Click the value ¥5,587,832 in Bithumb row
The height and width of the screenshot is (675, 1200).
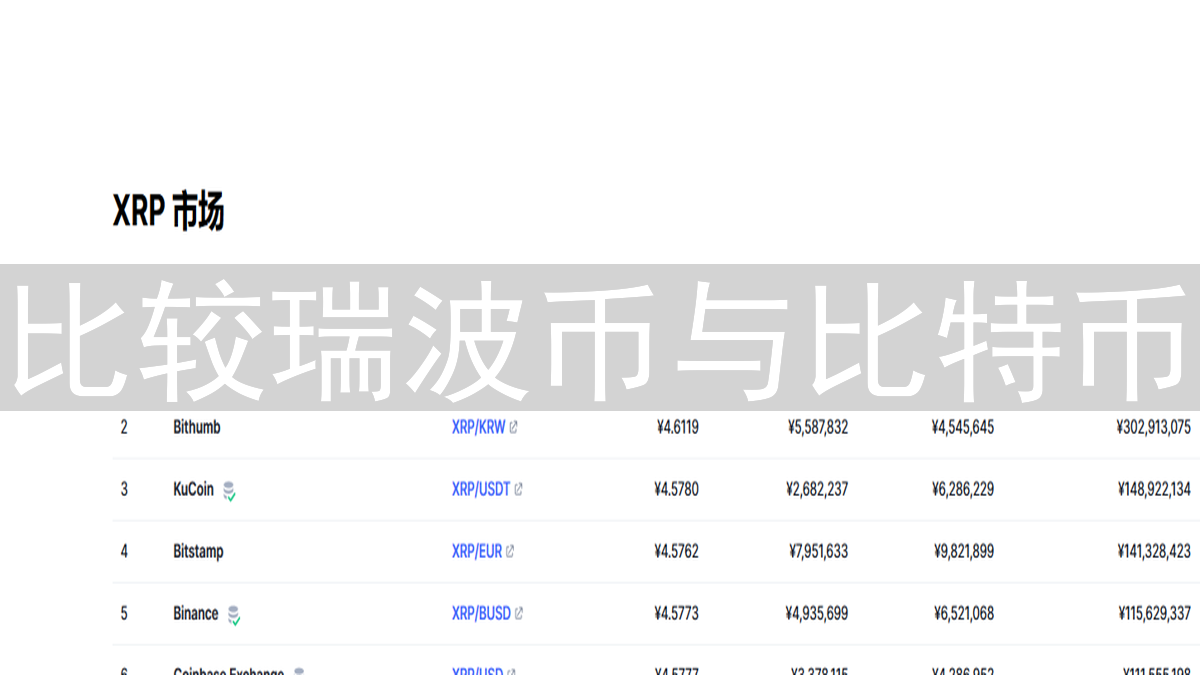tap(817, 427)
